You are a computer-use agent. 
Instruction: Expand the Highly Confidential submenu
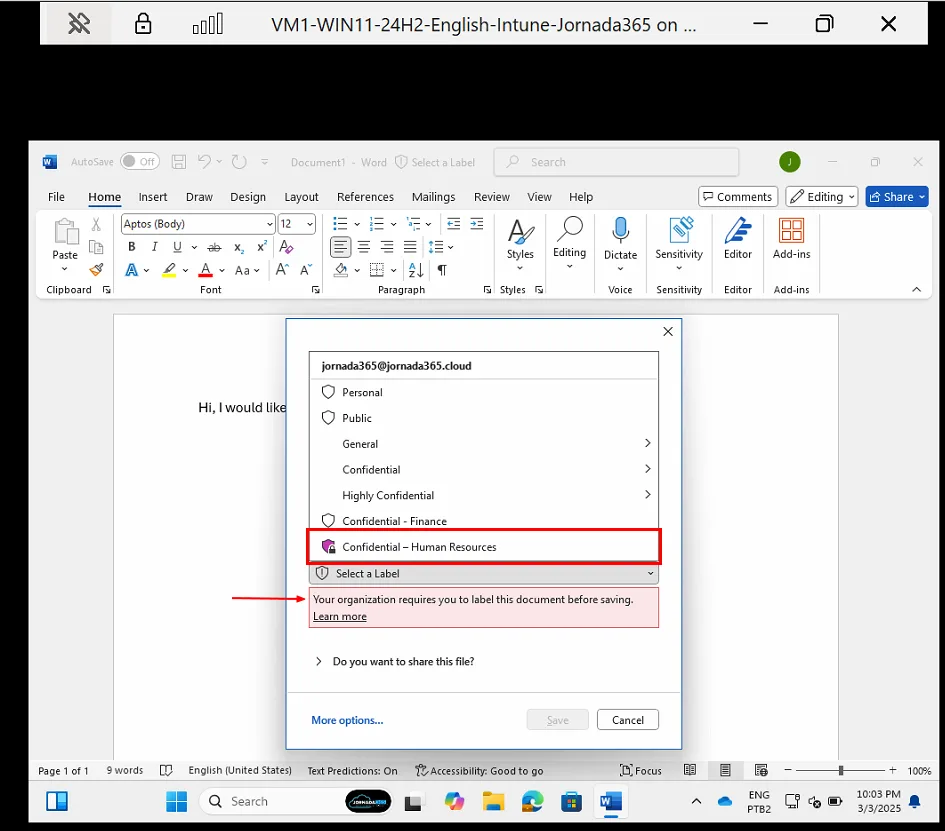point(483,495)
